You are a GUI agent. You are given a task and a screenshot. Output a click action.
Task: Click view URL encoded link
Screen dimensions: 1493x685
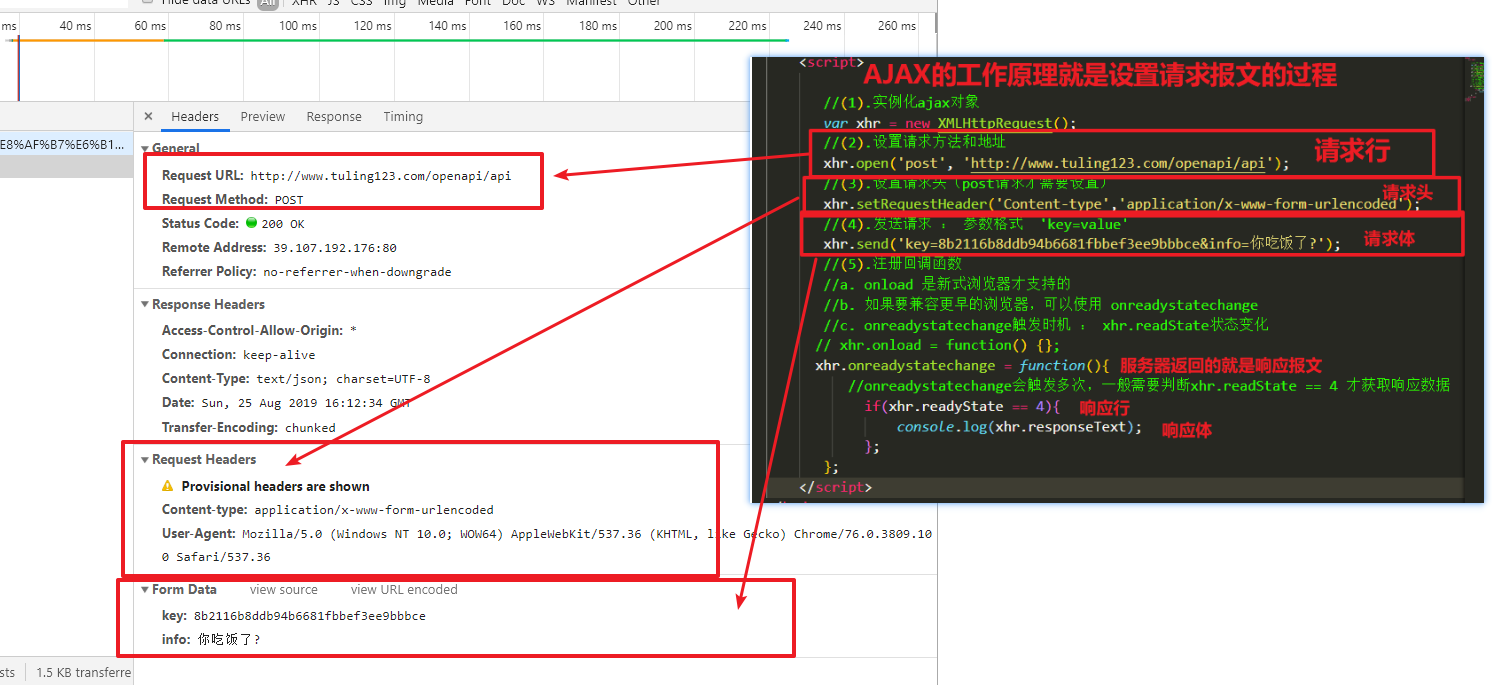click(403, 590)
